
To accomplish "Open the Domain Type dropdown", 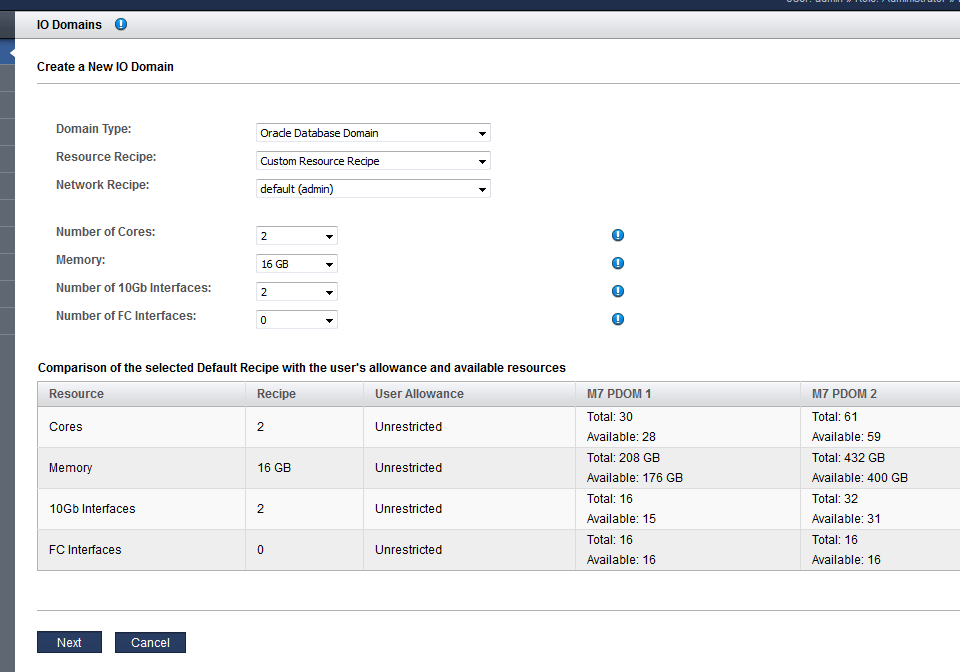I will point(373,133).
